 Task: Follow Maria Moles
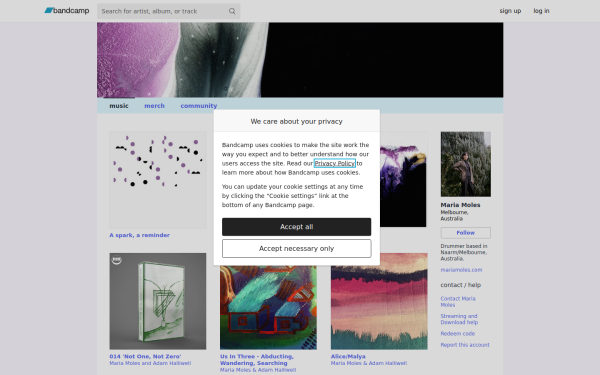466,233
